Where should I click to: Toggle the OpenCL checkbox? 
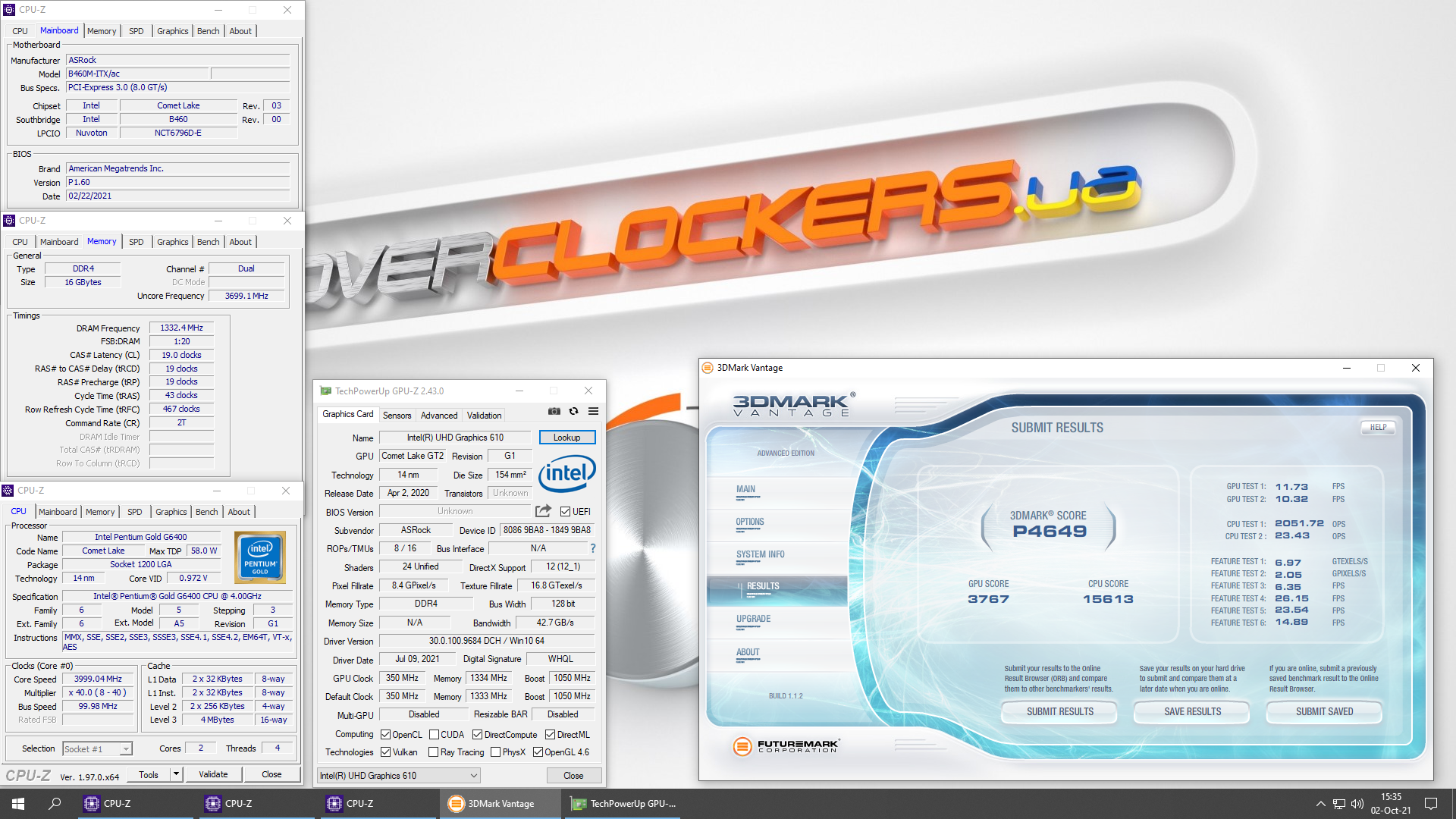point(385,735)
